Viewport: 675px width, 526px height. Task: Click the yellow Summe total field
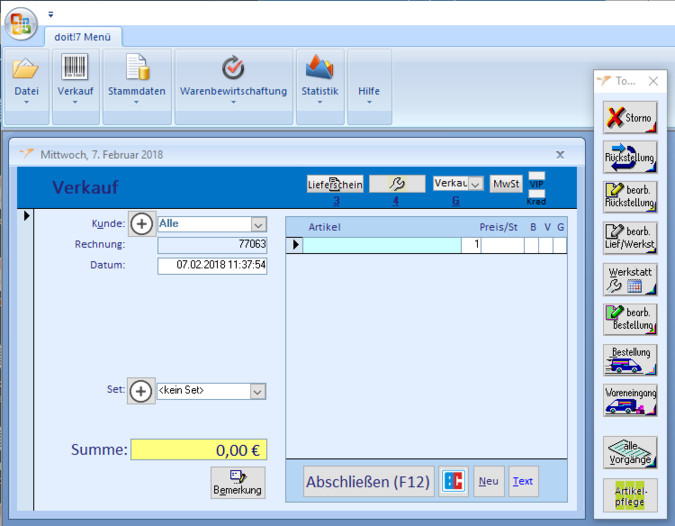pyautogui.click(x=199, y=449)
